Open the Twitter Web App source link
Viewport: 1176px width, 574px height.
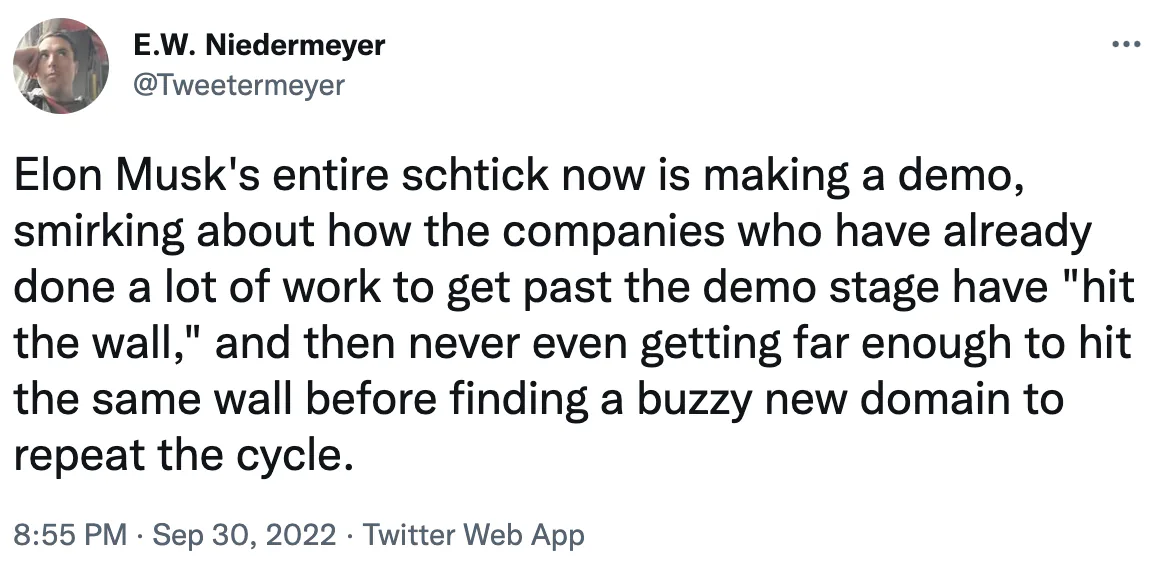point(472,536)
